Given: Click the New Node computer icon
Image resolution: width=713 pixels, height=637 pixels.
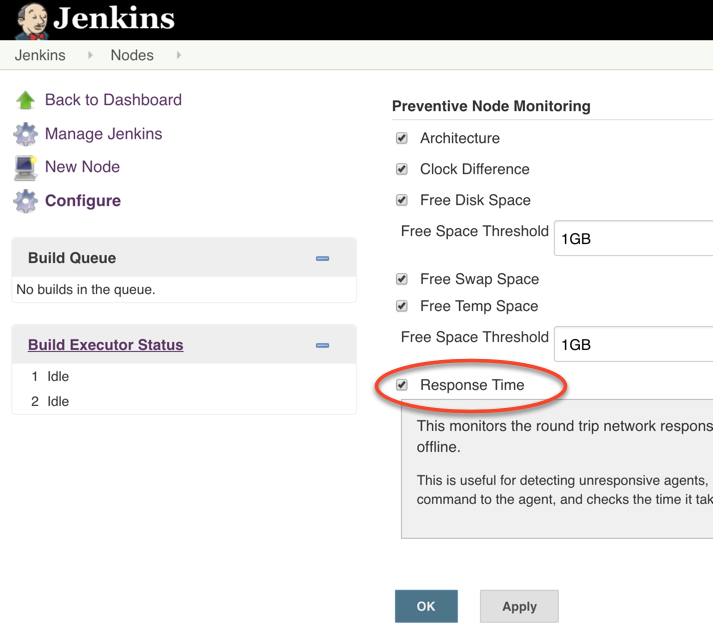Looking at the screenshot, I should 25,168.
